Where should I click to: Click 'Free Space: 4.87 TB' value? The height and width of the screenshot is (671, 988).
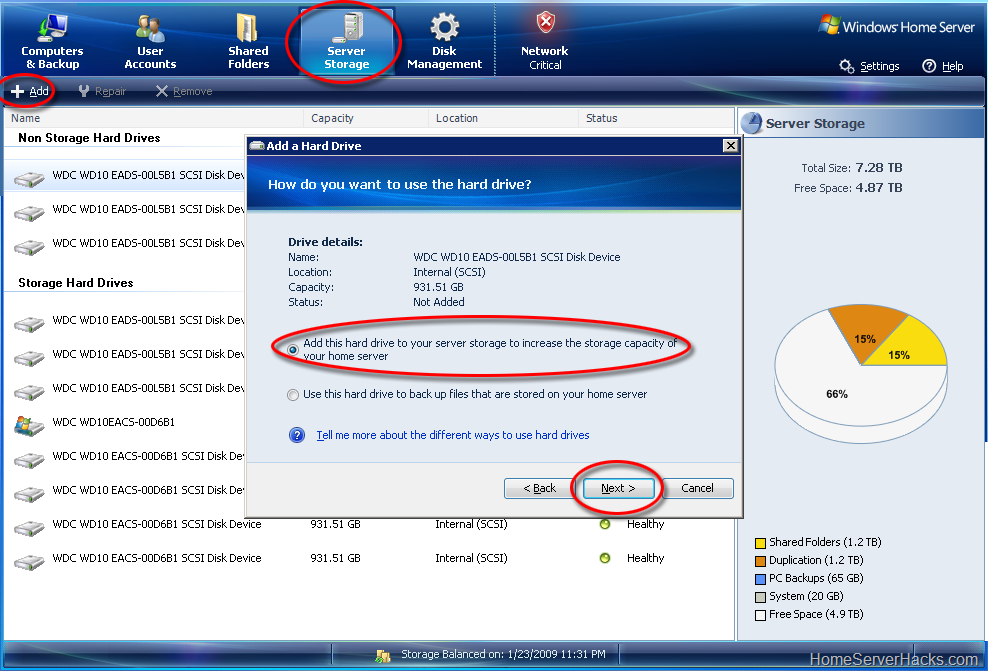click(x=879, y=188)
